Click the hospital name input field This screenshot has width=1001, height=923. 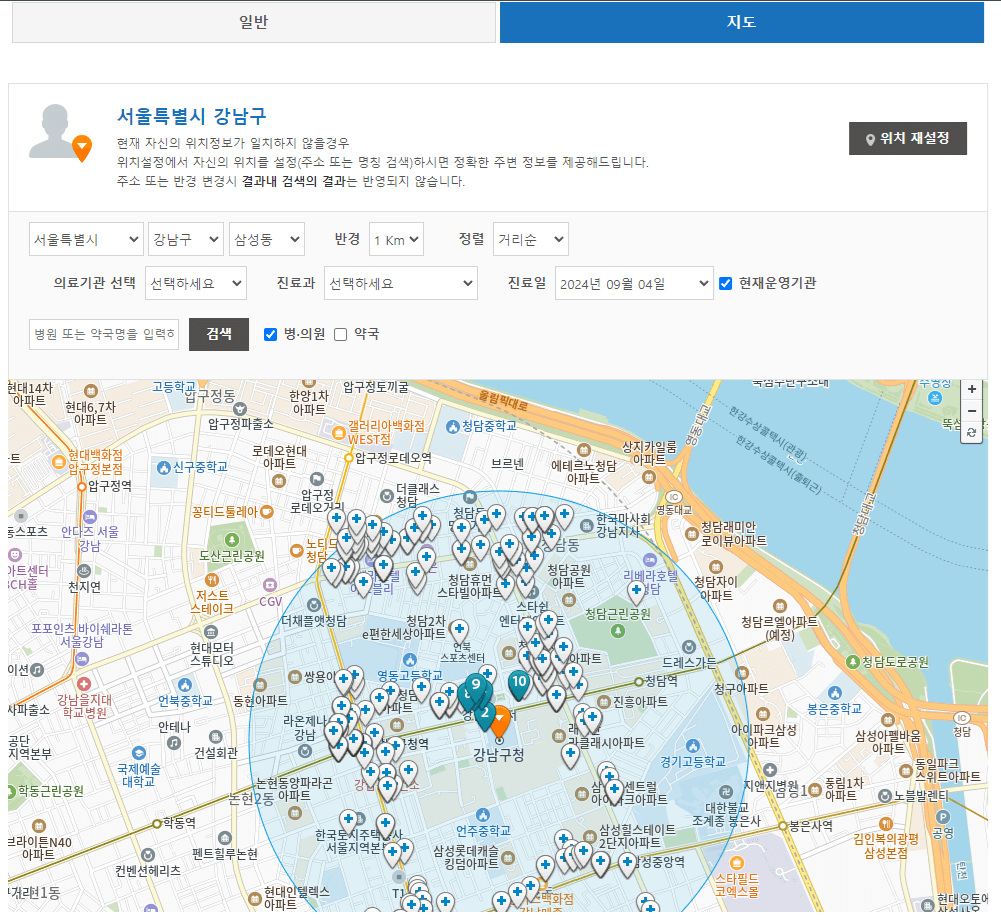pos(103,334)
